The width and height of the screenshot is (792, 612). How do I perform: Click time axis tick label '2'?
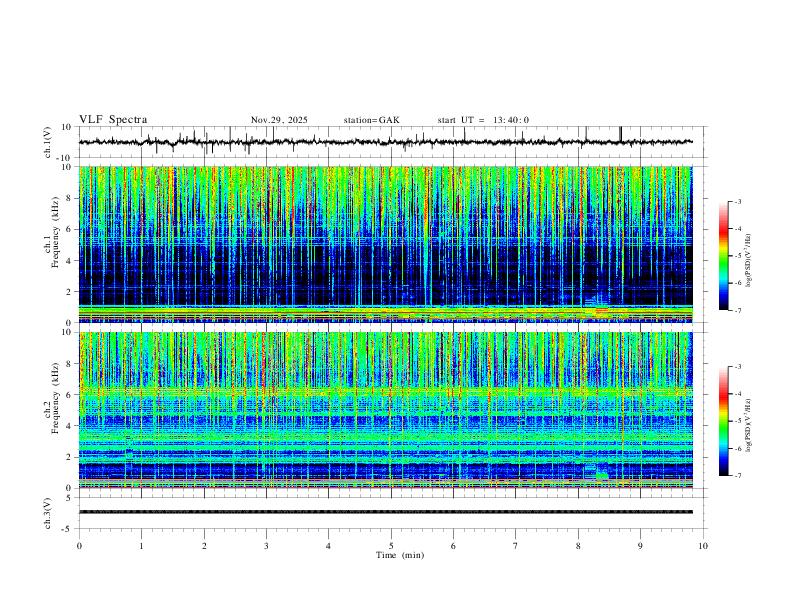point(204,546)
